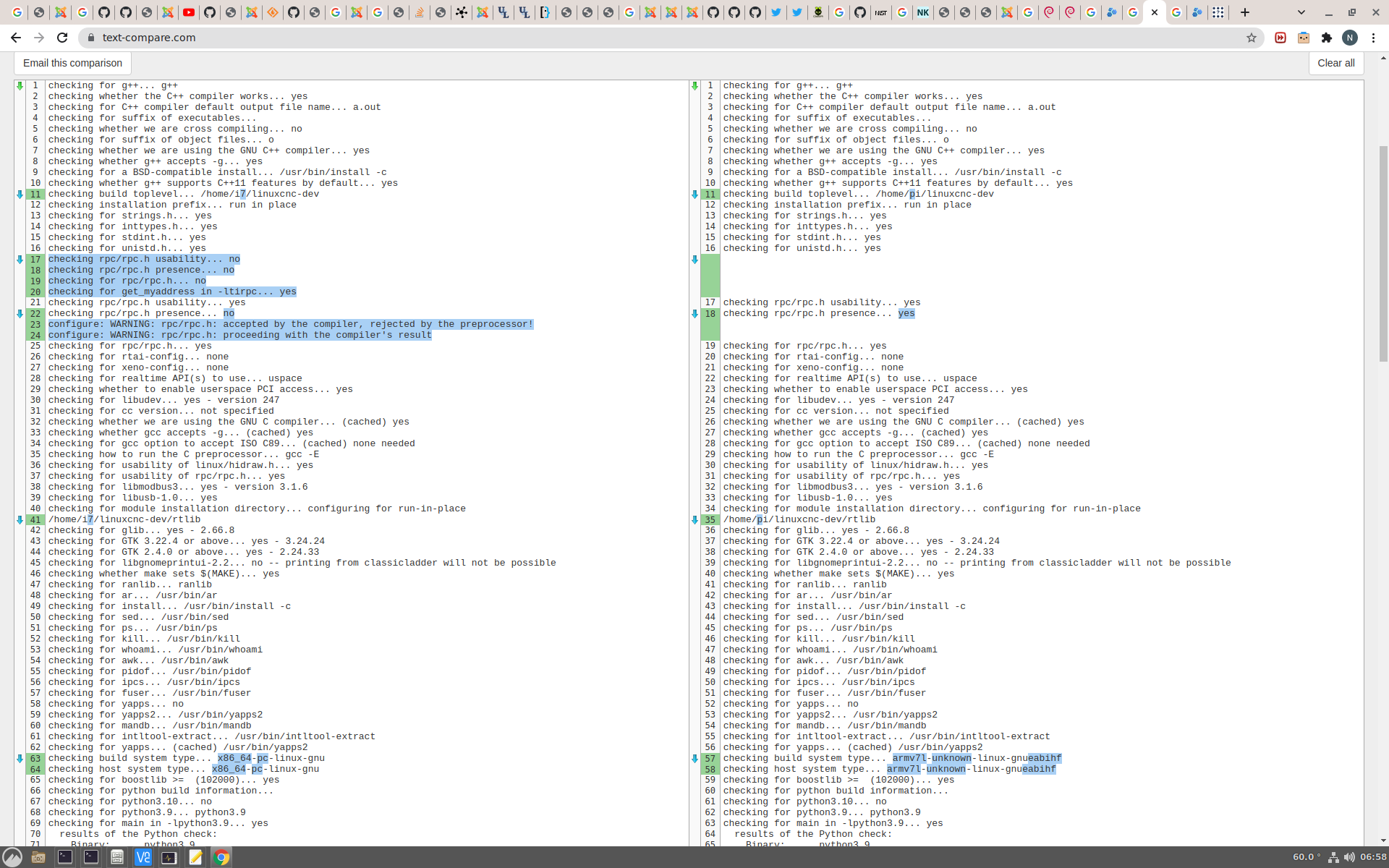This screenshot has width=1389, height=868.
Task: Click left 'checking for libmodbus3' line
Action: point(178,487)
